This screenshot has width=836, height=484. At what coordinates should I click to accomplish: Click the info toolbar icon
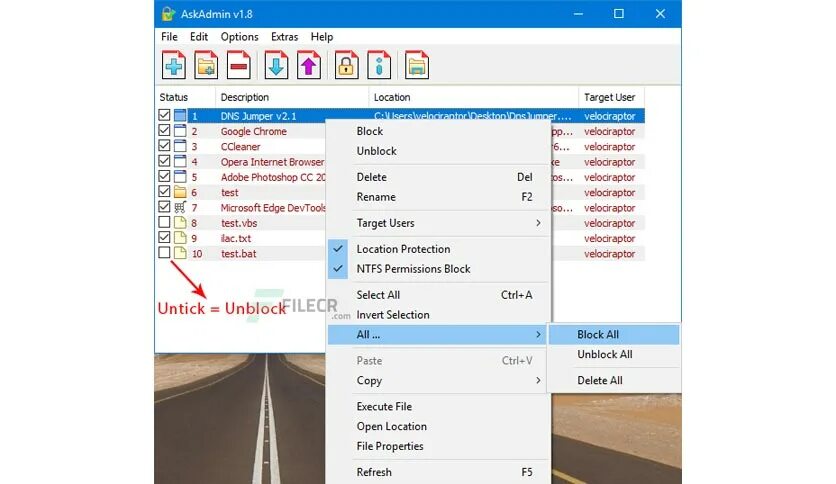pos(379,66)
